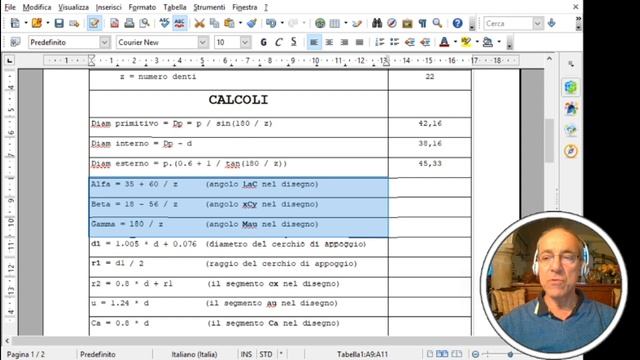Viewport: 640px width, 360px height.
Task: Toggle underline with the S button
Action: coord(293,42)
